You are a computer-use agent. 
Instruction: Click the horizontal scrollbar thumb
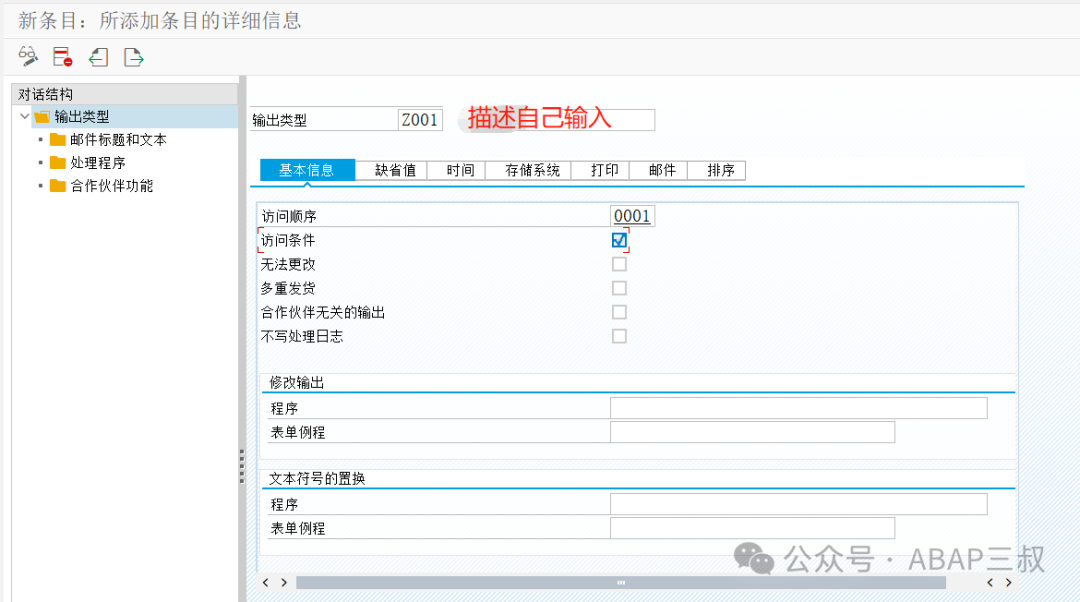point(621,583)
